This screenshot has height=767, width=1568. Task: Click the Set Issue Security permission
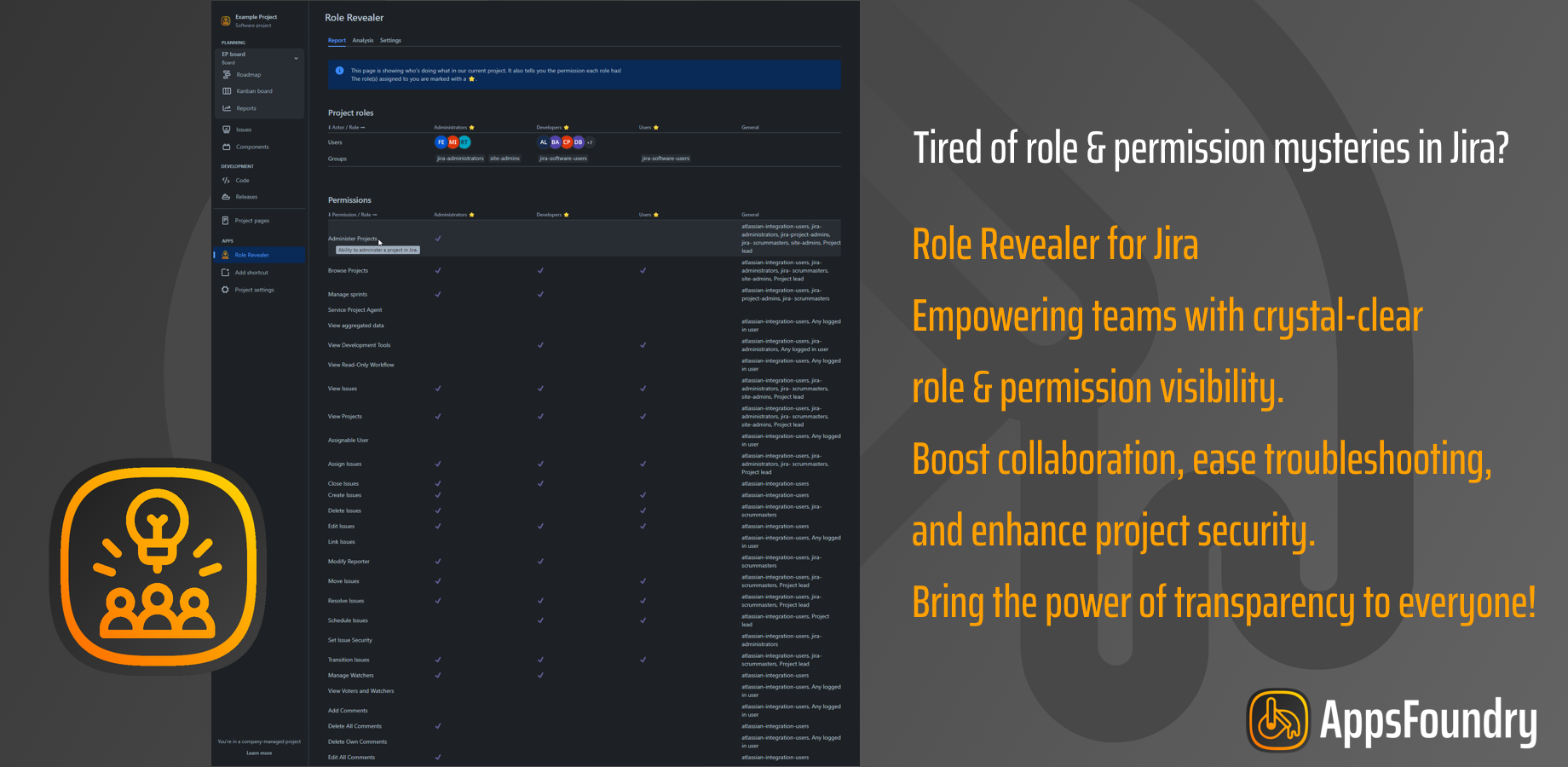pyautogui.click(x=350, y=640)
